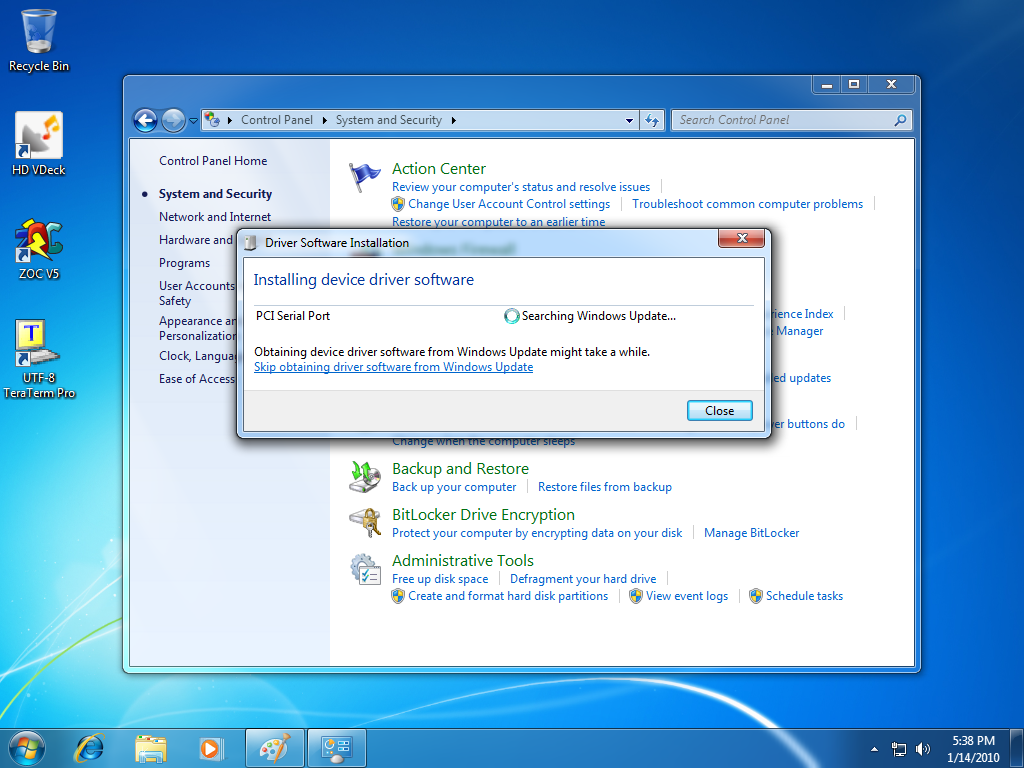Click the BitLocker Drive Encryption icon
Screen dimensions: 1024x768
(365, 522)
